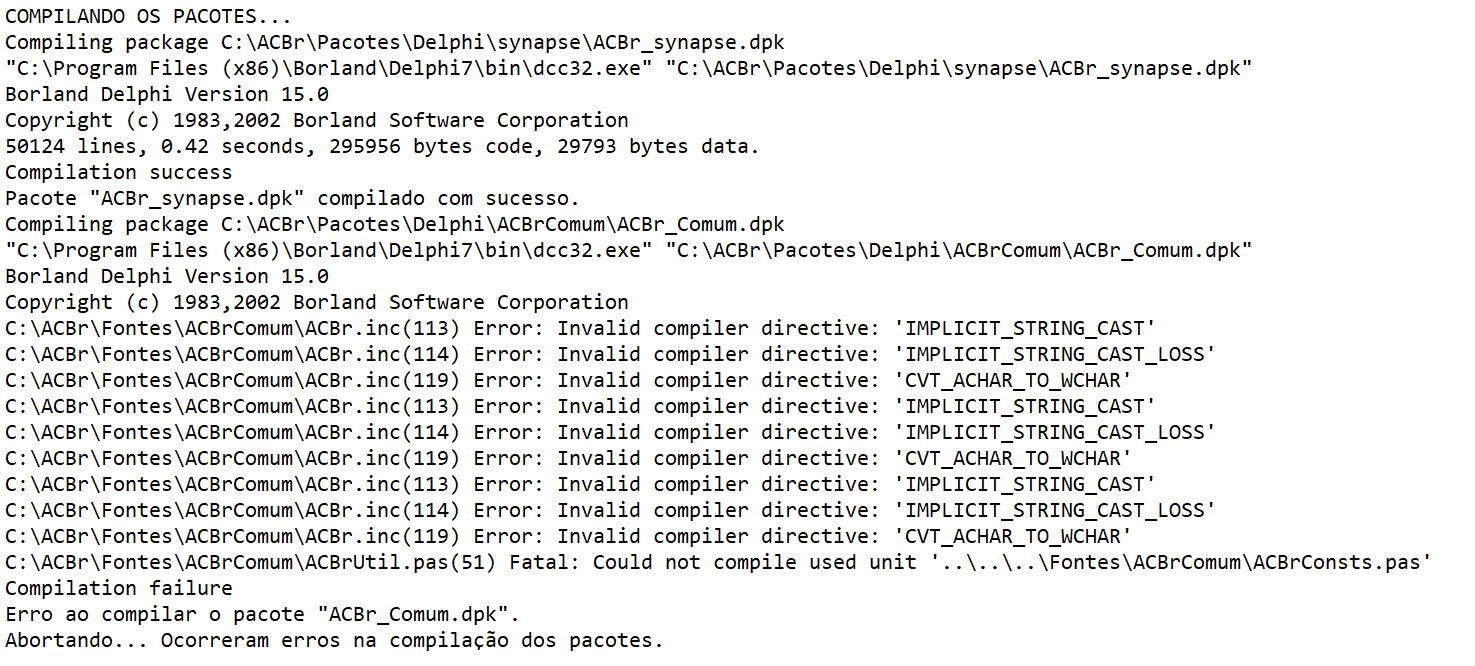The width and height of the screenshot is (1475, 666).
Task: Click the first ACBr.inc(119) CVT_ACHAR_TO_WCHAR error
Action: tap(569, 381)
